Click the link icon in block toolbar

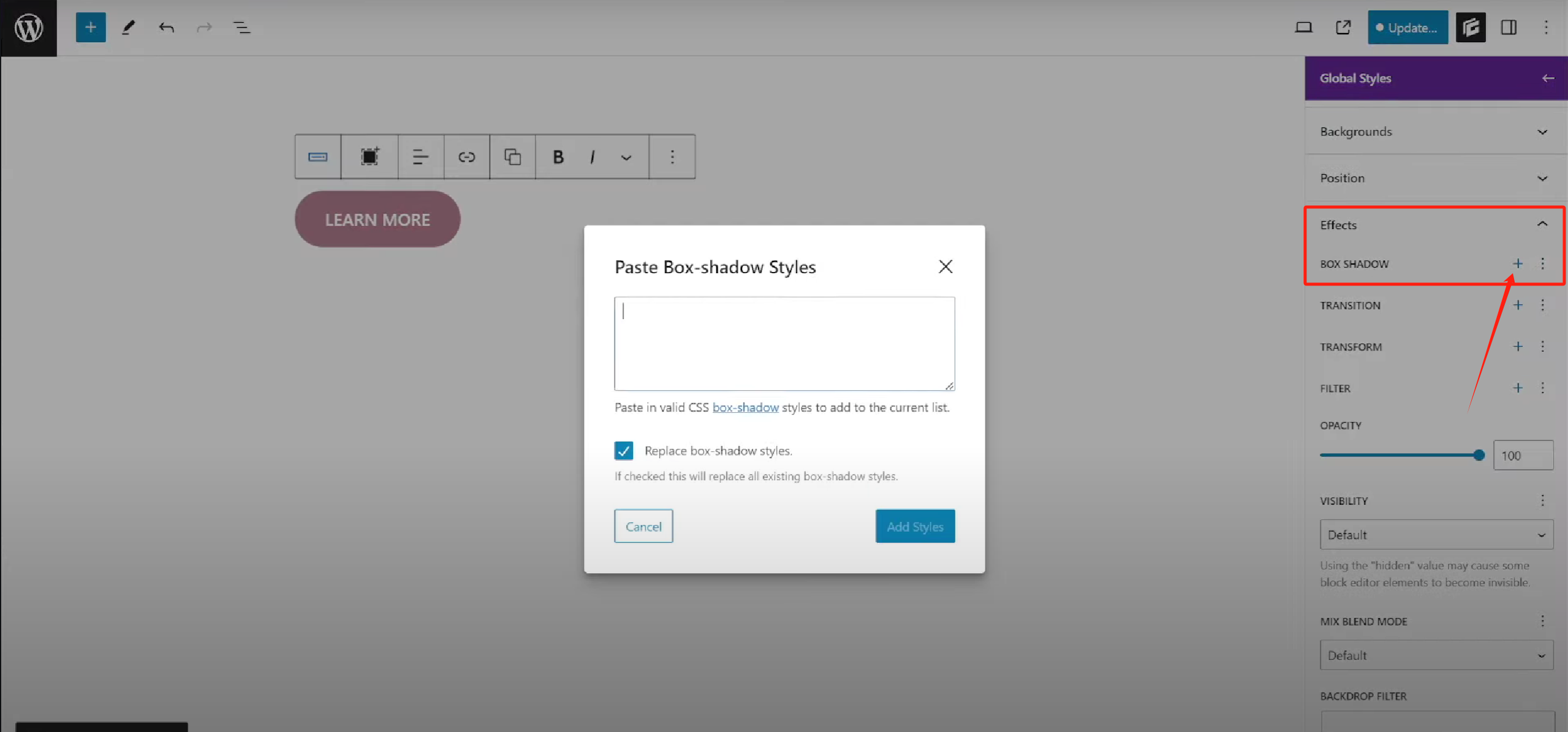[x=466, y=157]
